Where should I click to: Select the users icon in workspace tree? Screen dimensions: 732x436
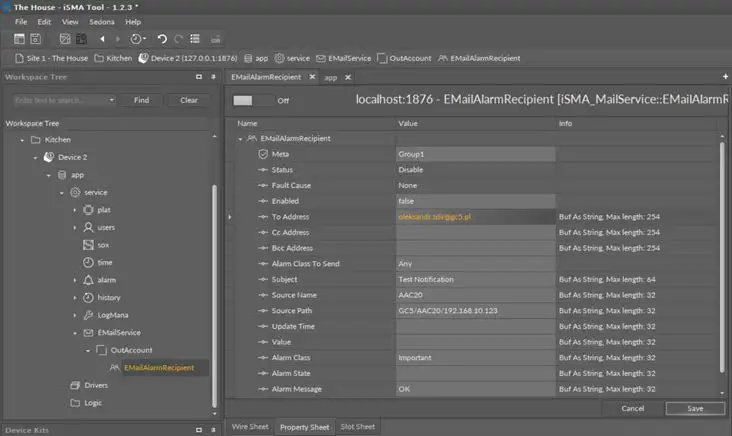pos(89,227)
